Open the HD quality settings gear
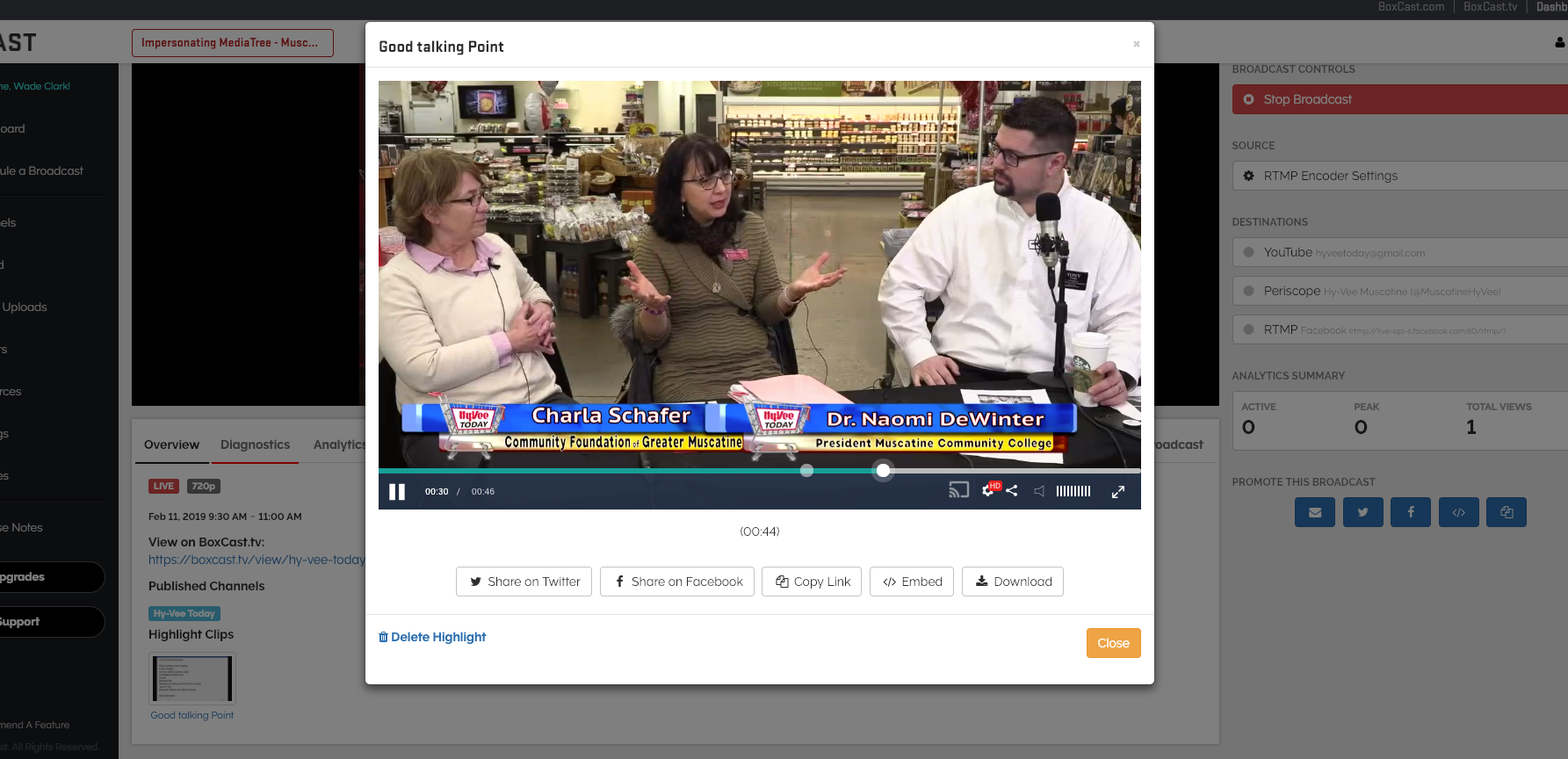The height and width of the screenshot is (759, 1568). tap(988, 490)
